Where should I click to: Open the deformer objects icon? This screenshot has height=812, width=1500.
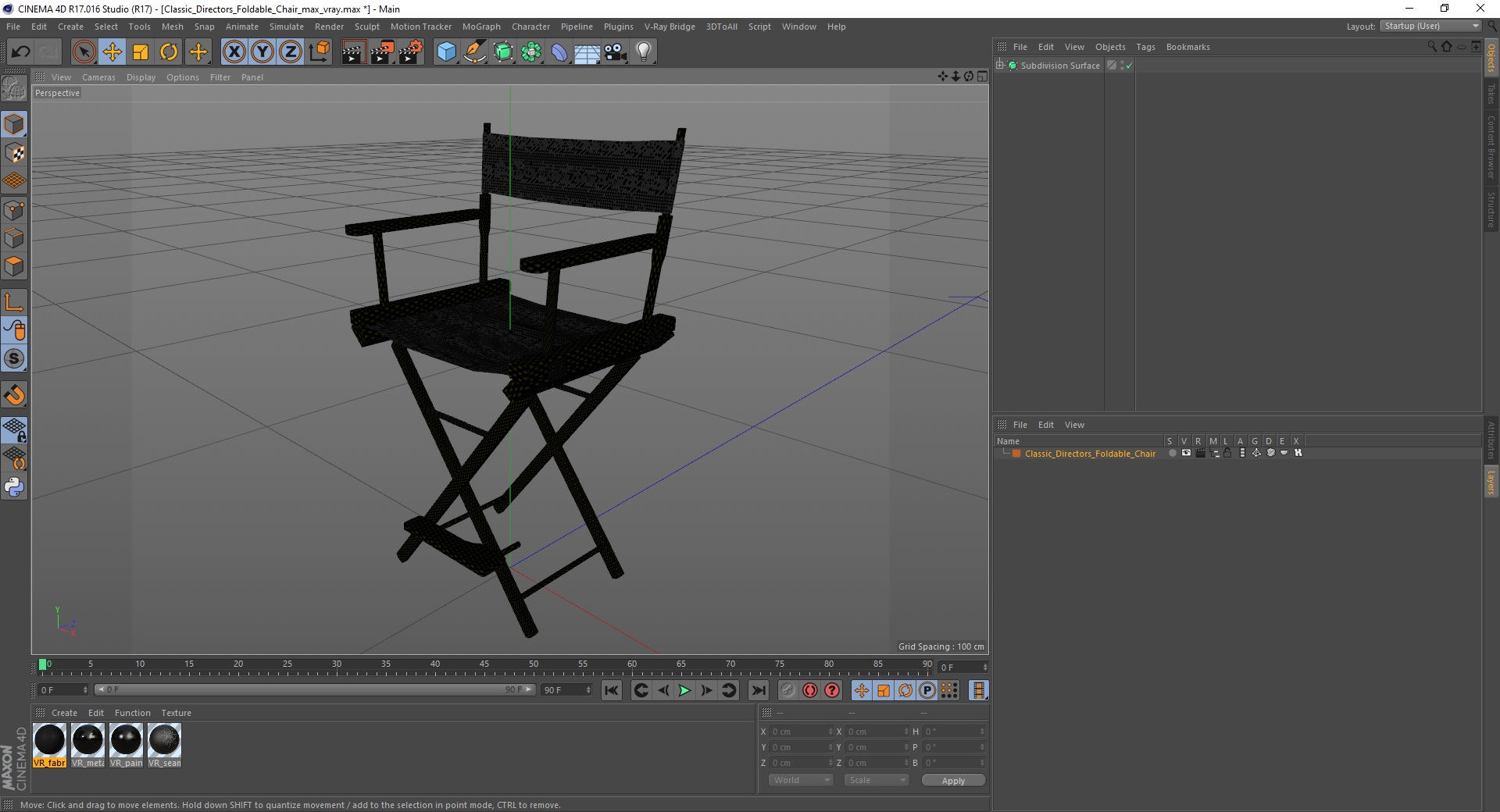coord(559,52)
